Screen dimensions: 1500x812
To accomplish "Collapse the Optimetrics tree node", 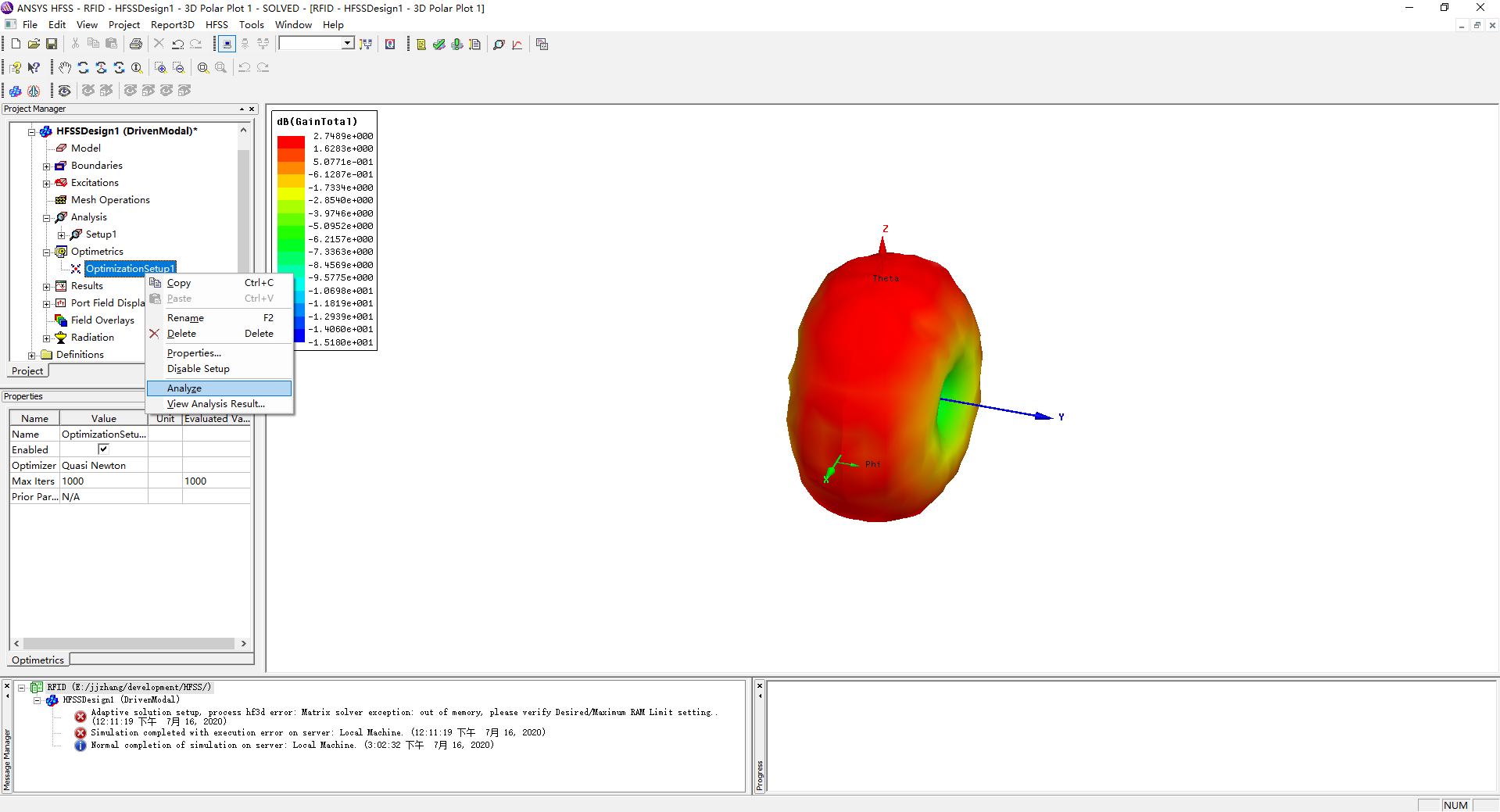I will (x=47, y=252).
